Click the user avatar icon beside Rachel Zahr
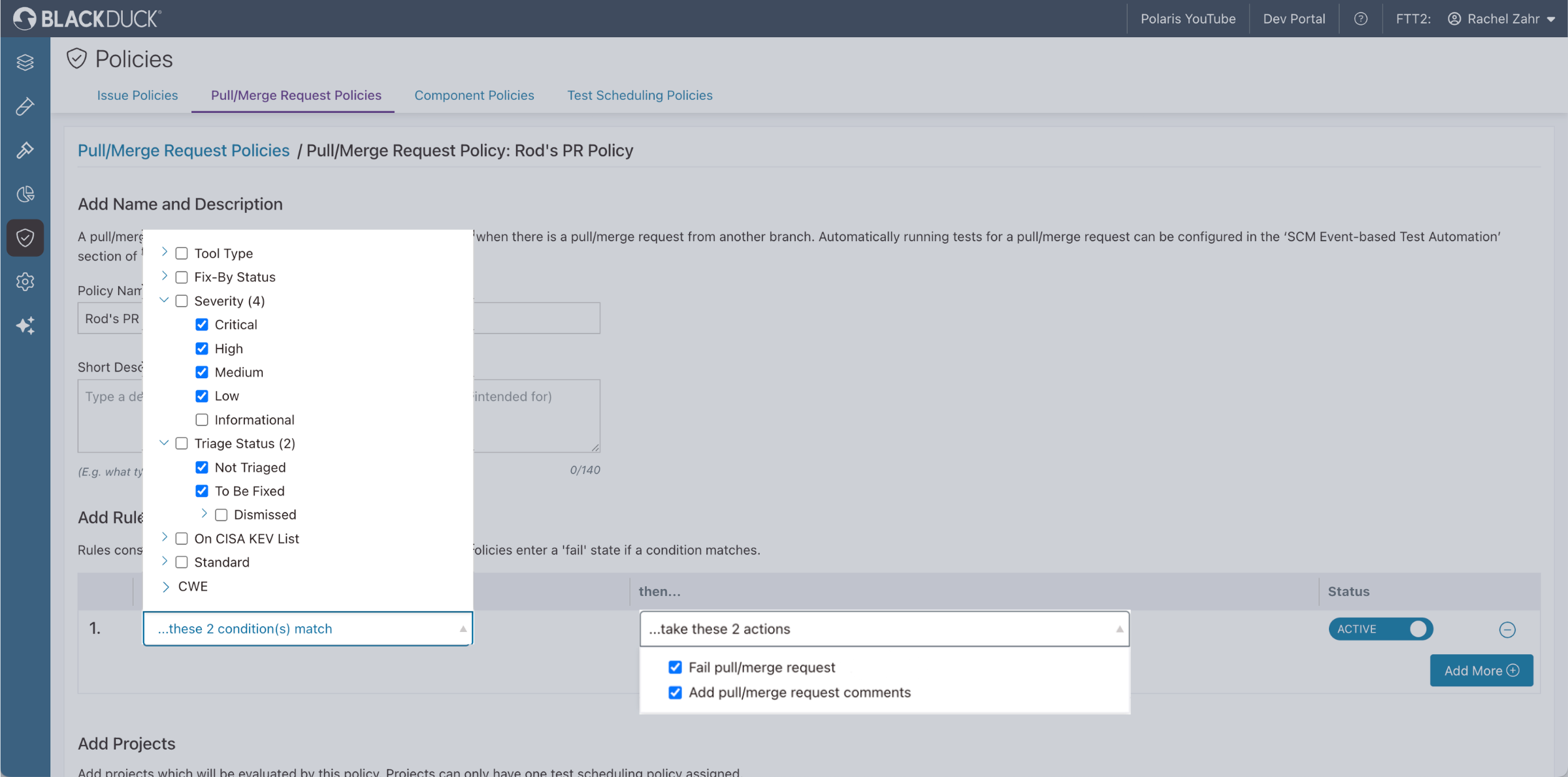Image resolution: width=1568 pixels, height=777 pixels. pyautogui.click(x=1454, y=19)
